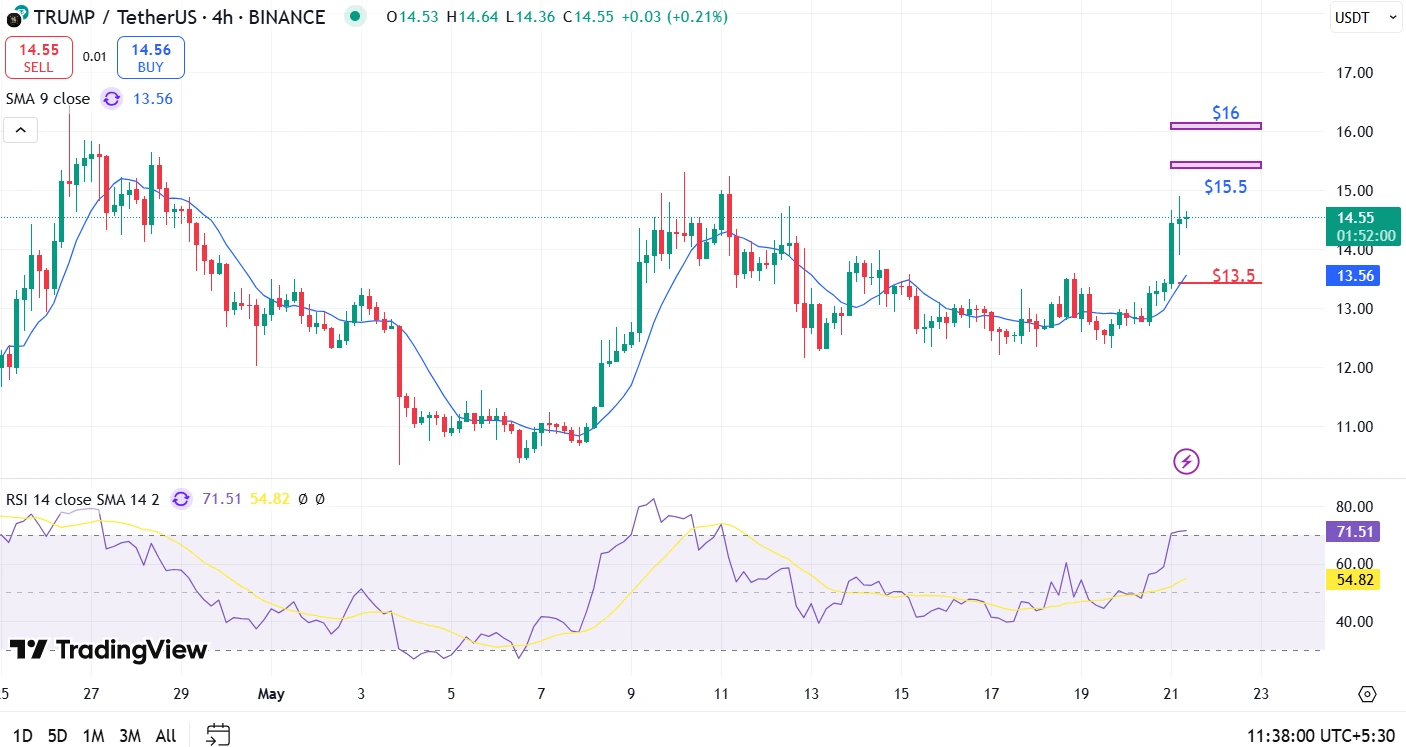The width and height of the screenshot is (1406, 747).
Task: Click the blue 13.56 SMA price tag
Action: [1352, 277]
